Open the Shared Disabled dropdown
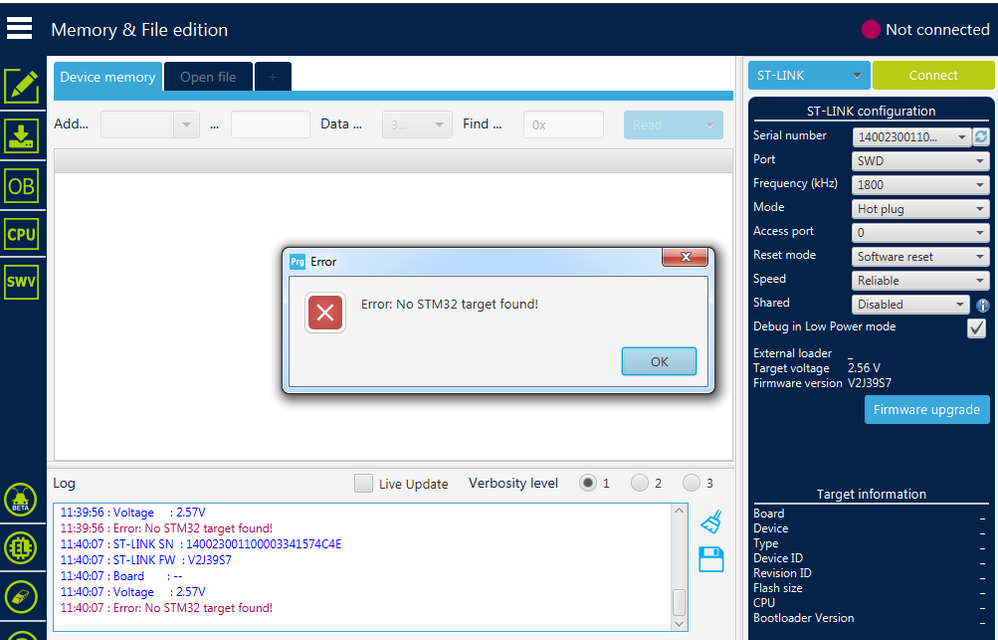998x640 pixels. tap(911, 304)
